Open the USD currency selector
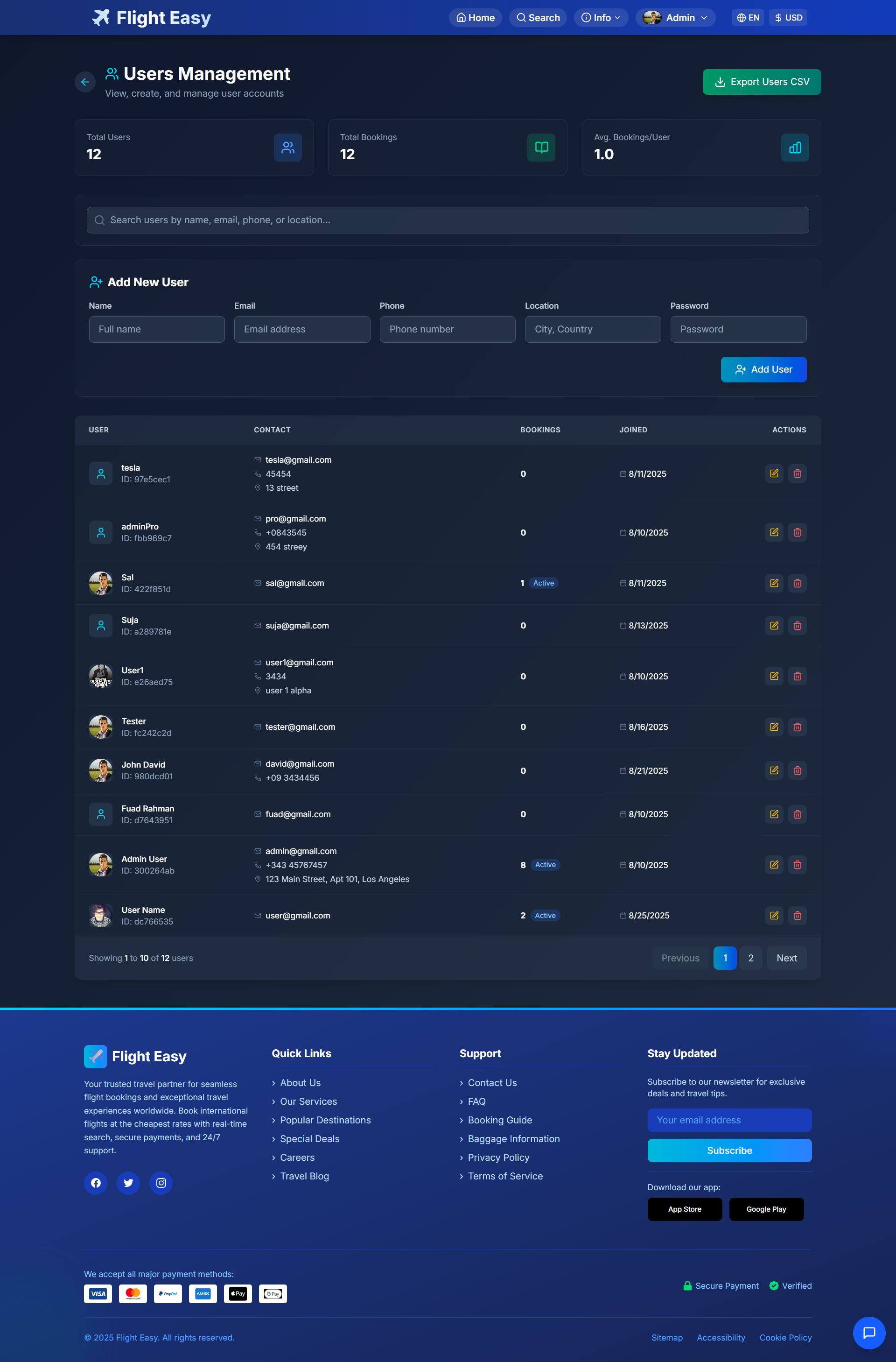 pyautogui.click(x=787, y=18)
